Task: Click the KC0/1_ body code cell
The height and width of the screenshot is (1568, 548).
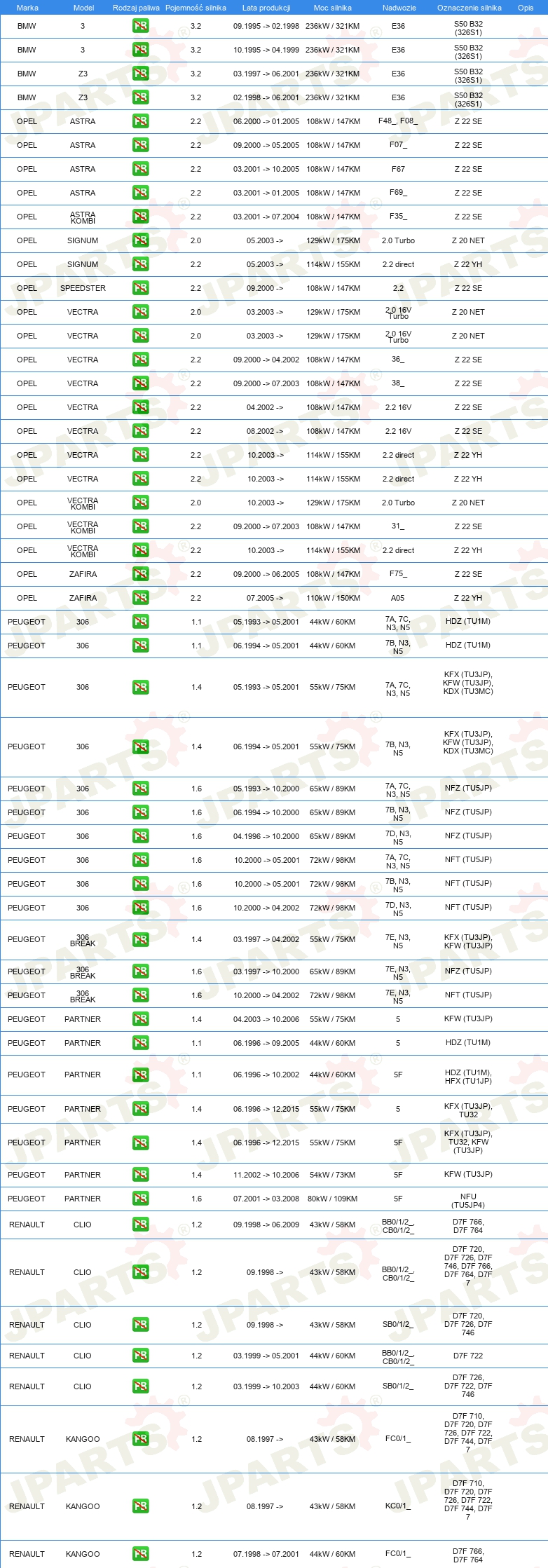Action: (398, 1506)
